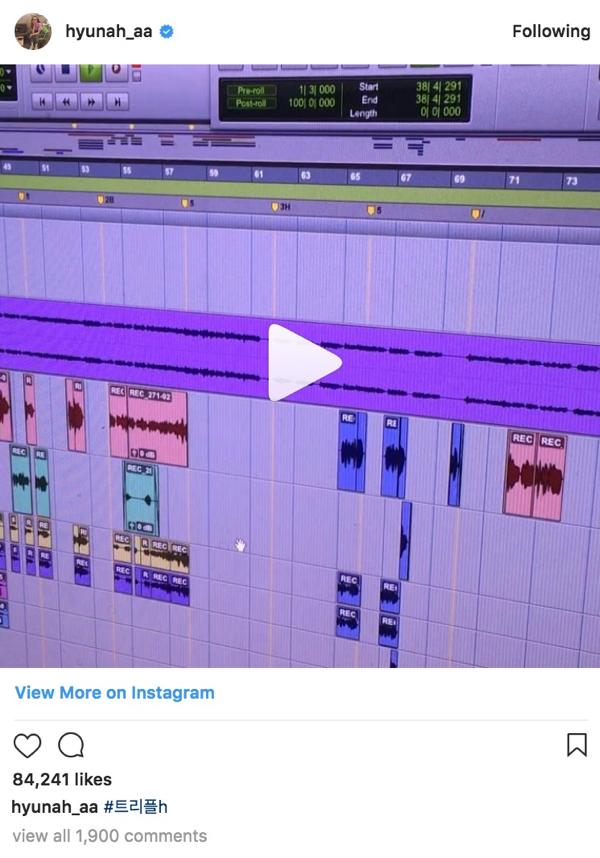This screenshot has height=858, width=600.
Task: Toggle the Following button
Action: click(551, 32)
